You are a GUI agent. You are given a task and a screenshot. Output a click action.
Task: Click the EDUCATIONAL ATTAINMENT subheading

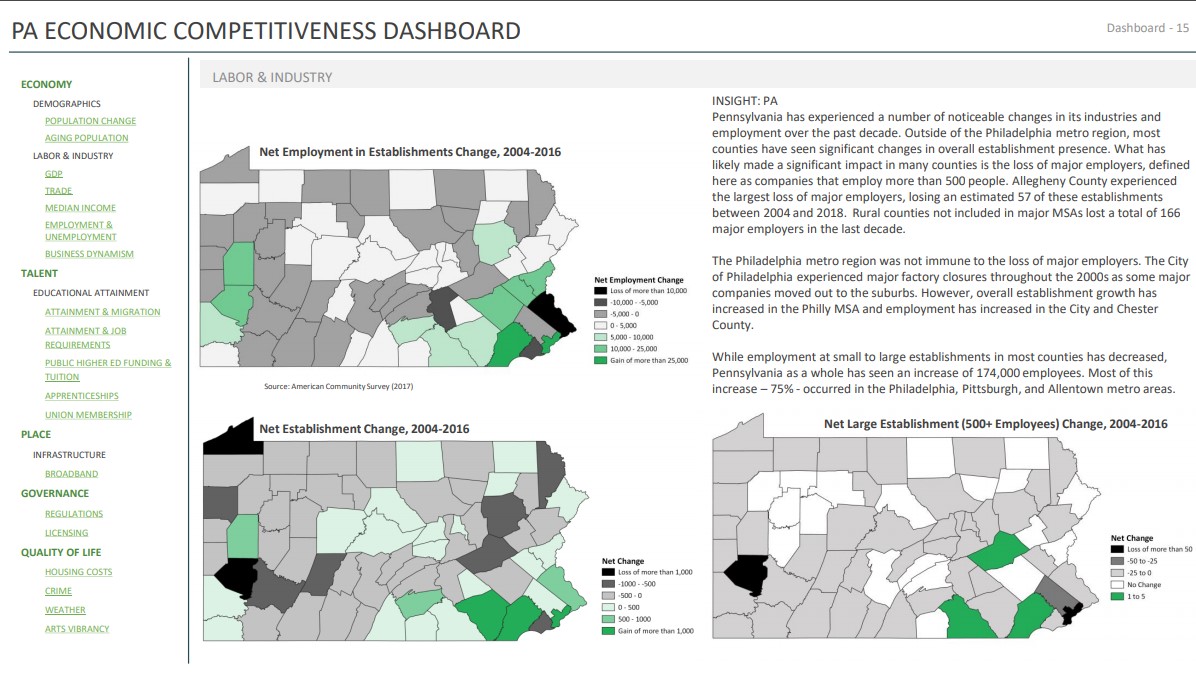pyautogui.click(x=91, y=293)
